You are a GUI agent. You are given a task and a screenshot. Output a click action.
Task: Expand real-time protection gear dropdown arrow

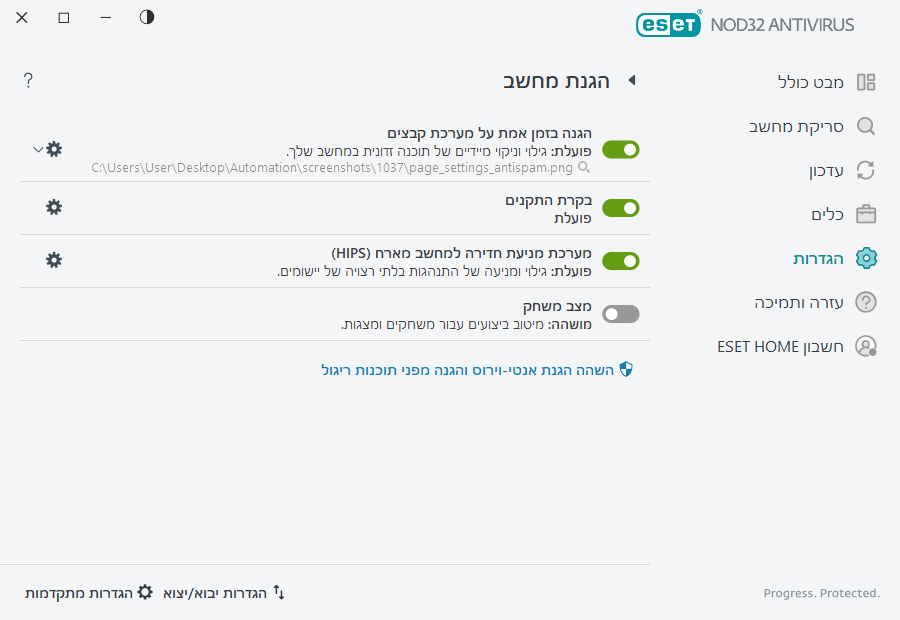[x=38, y=150]
